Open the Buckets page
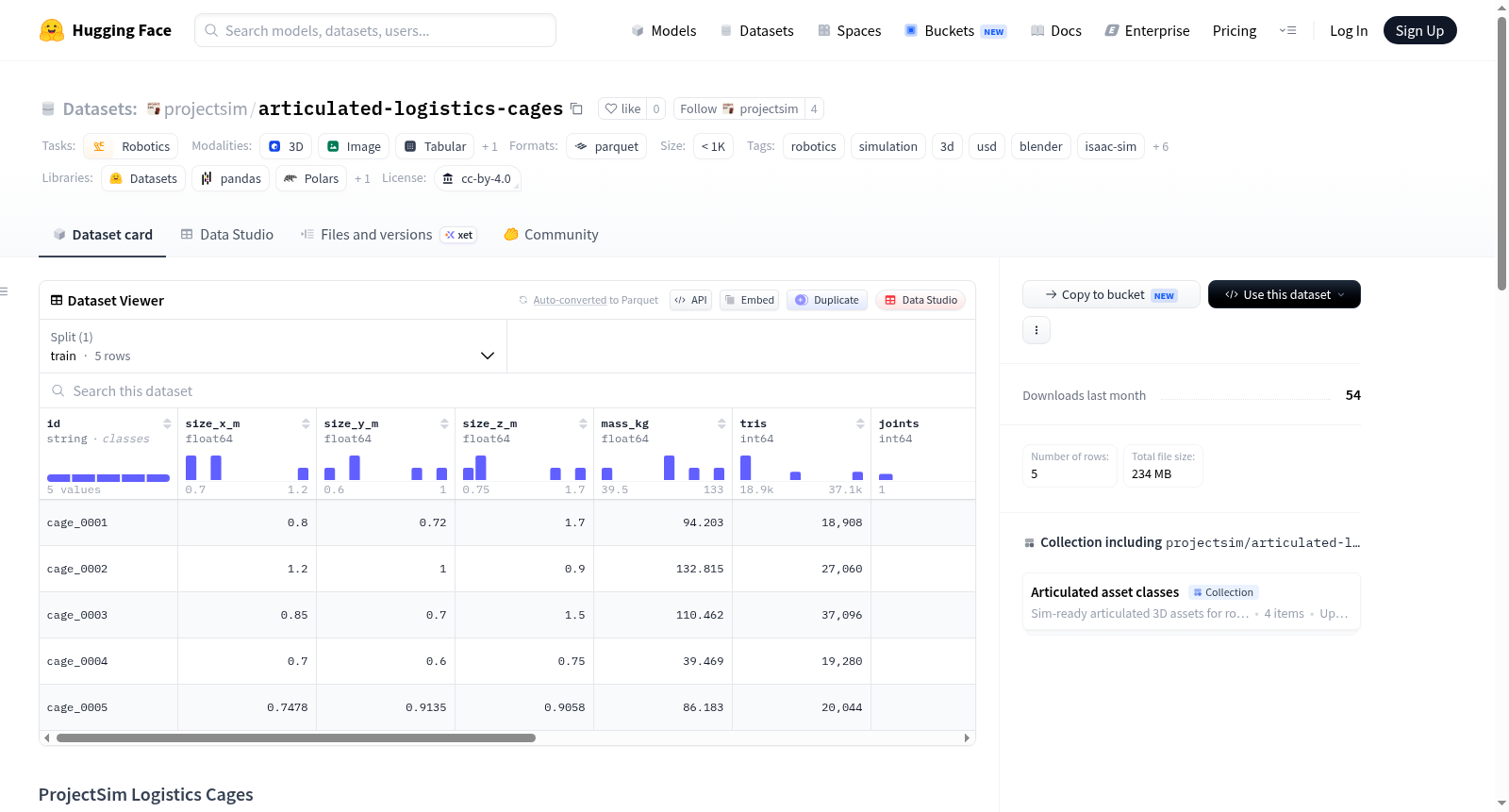This screenshot has width=1509, height=812. pos(955,30)
